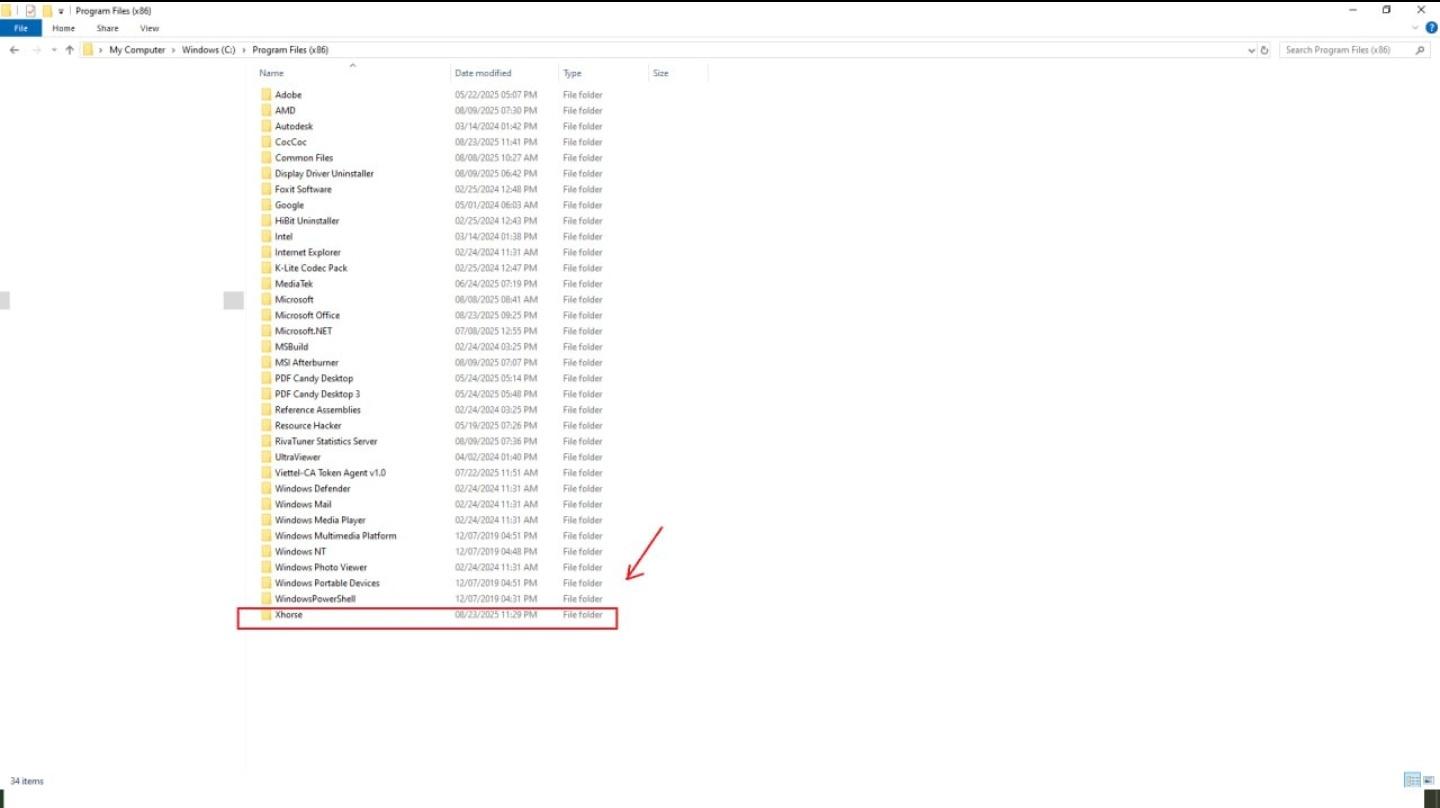Image resolution: width=1440 pixels, height=808 pixels.
Task: Navigate to Windows (C:) in the breadcrumb
Action: pos(209,50)
